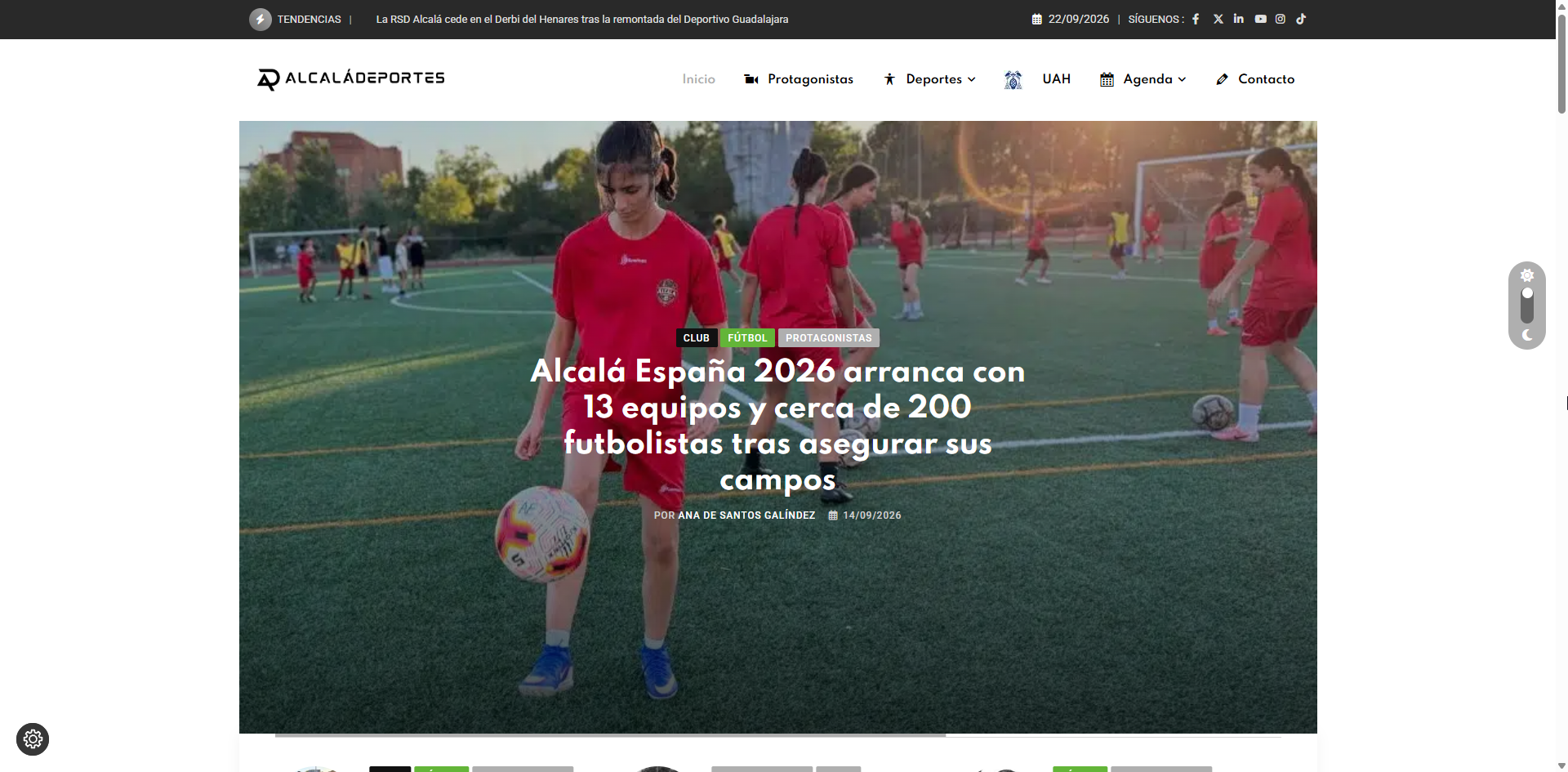Screen dimensions: 1568x772
Task: Open the Facebook social icon
Action: (x=1196, y=19)
